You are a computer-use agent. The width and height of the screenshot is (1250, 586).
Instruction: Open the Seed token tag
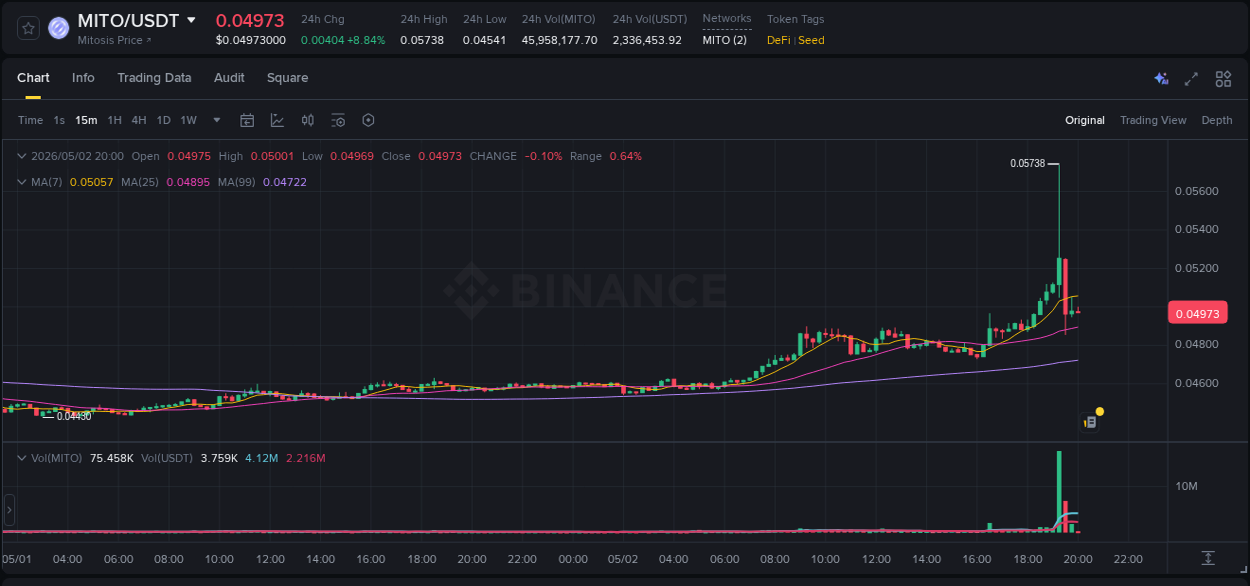[x=811, y=40]
